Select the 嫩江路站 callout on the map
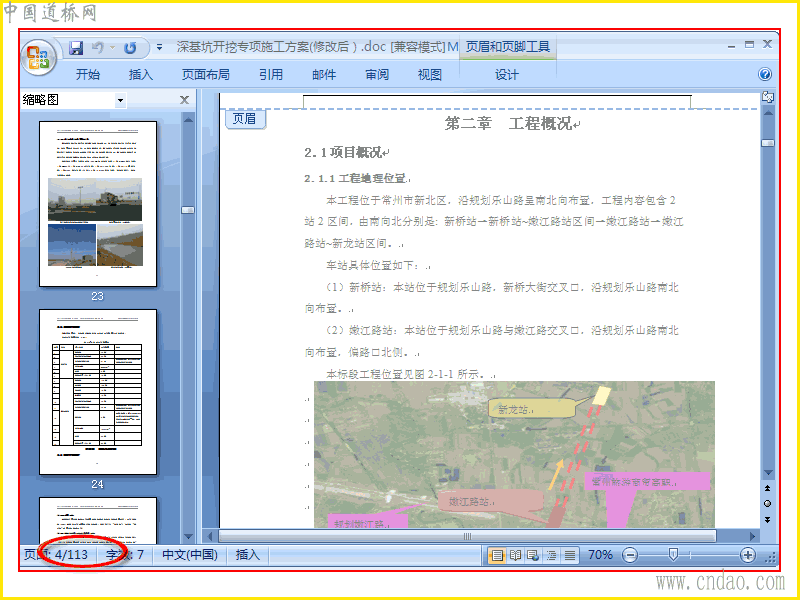800x600 pixels. click(490, 502)
